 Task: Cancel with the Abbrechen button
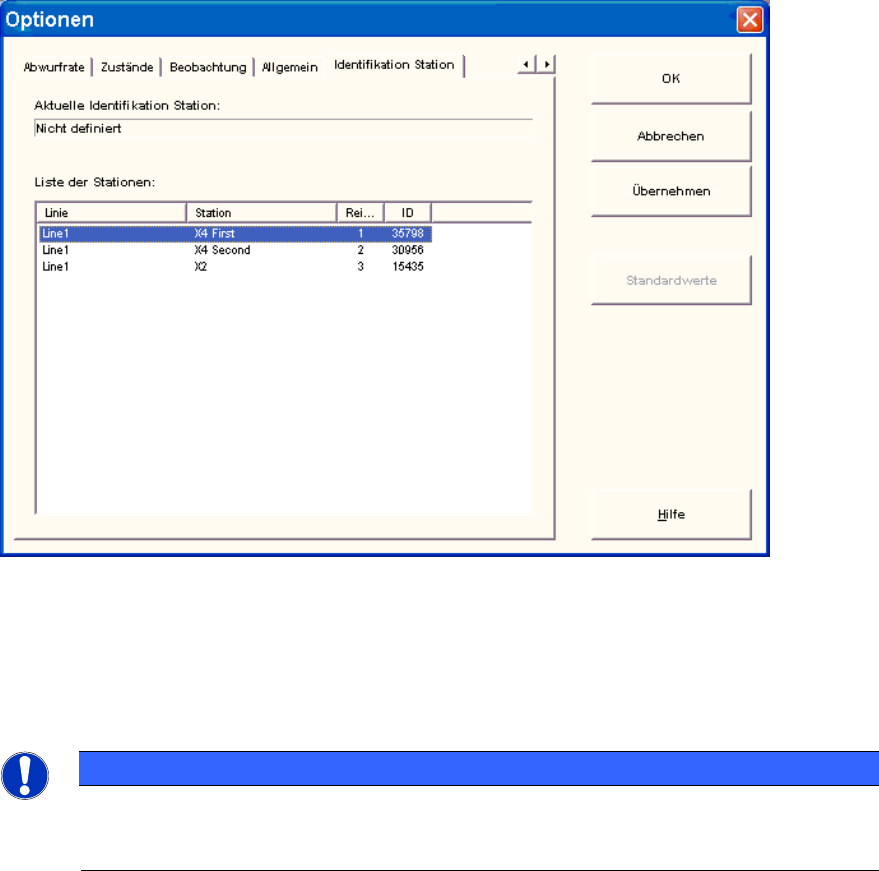click(671, 136)
